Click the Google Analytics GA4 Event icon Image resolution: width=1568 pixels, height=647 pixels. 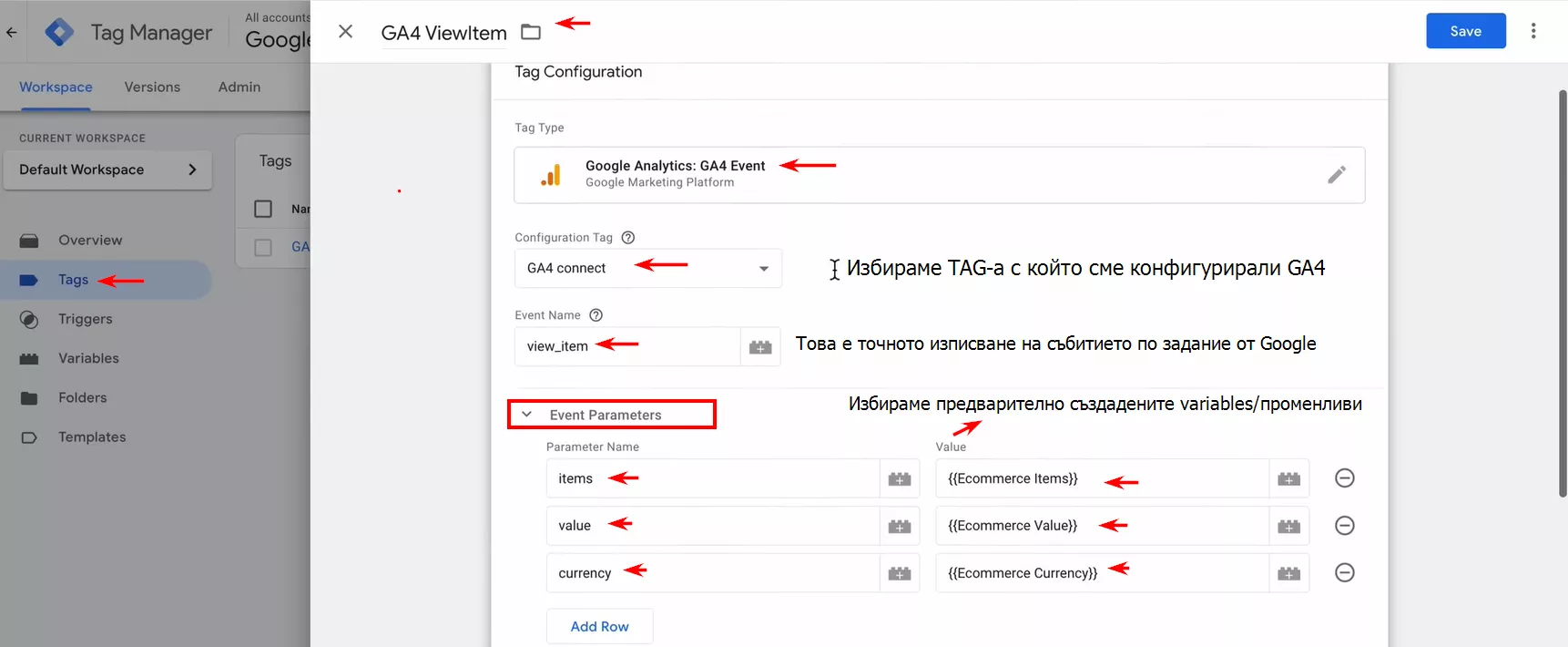coord(551,174)
